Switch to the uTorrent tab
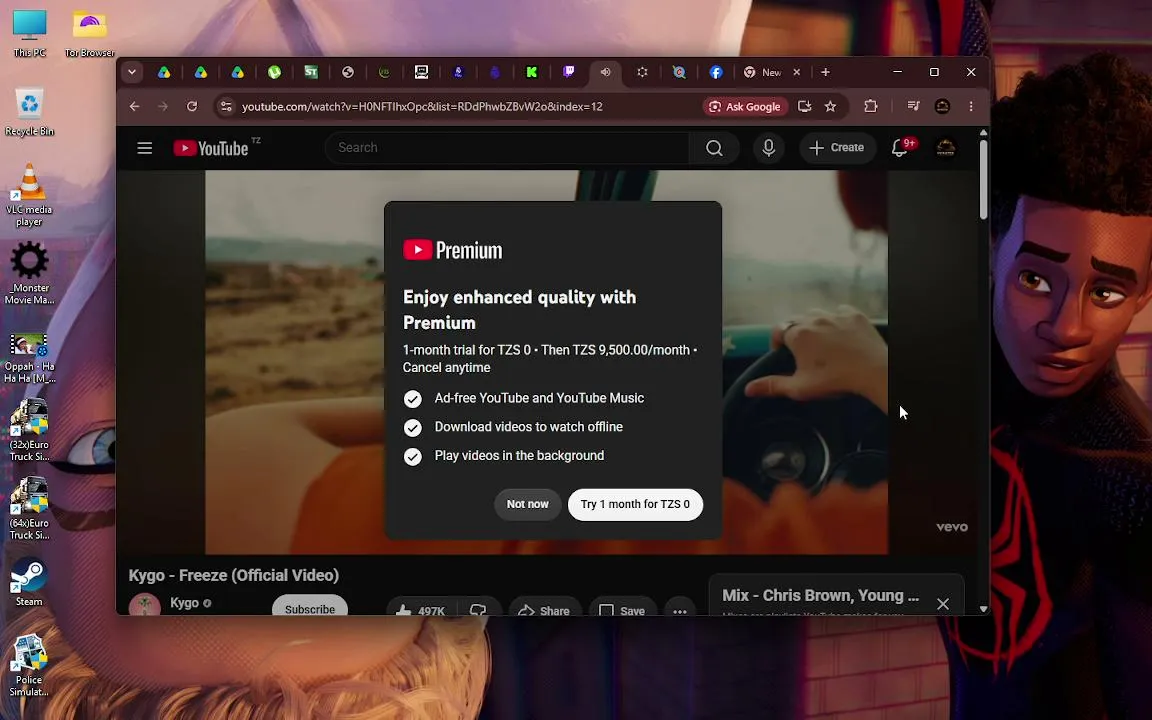The width and height of the screenshot is (1152, 720). point(274,72)
